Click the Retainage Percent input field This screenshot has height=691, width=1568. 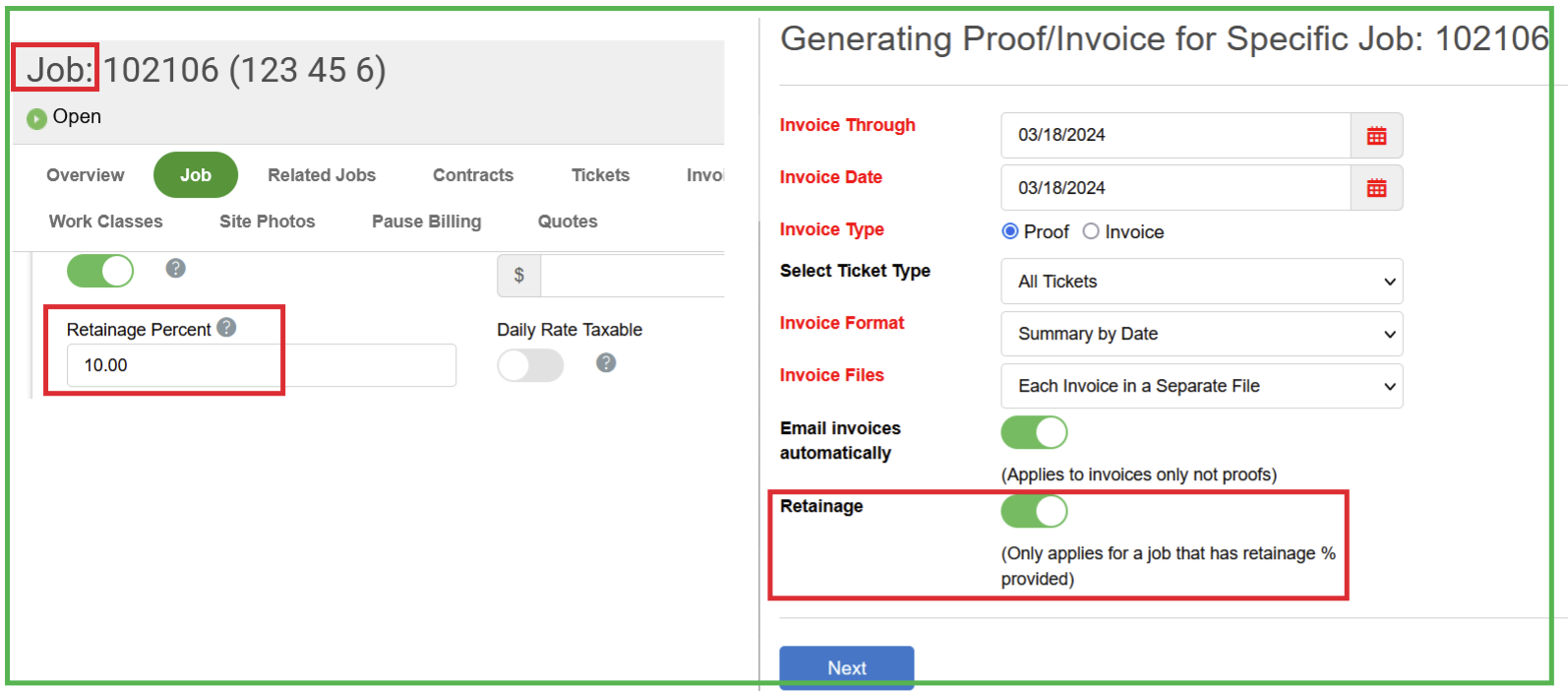[261, 365]
